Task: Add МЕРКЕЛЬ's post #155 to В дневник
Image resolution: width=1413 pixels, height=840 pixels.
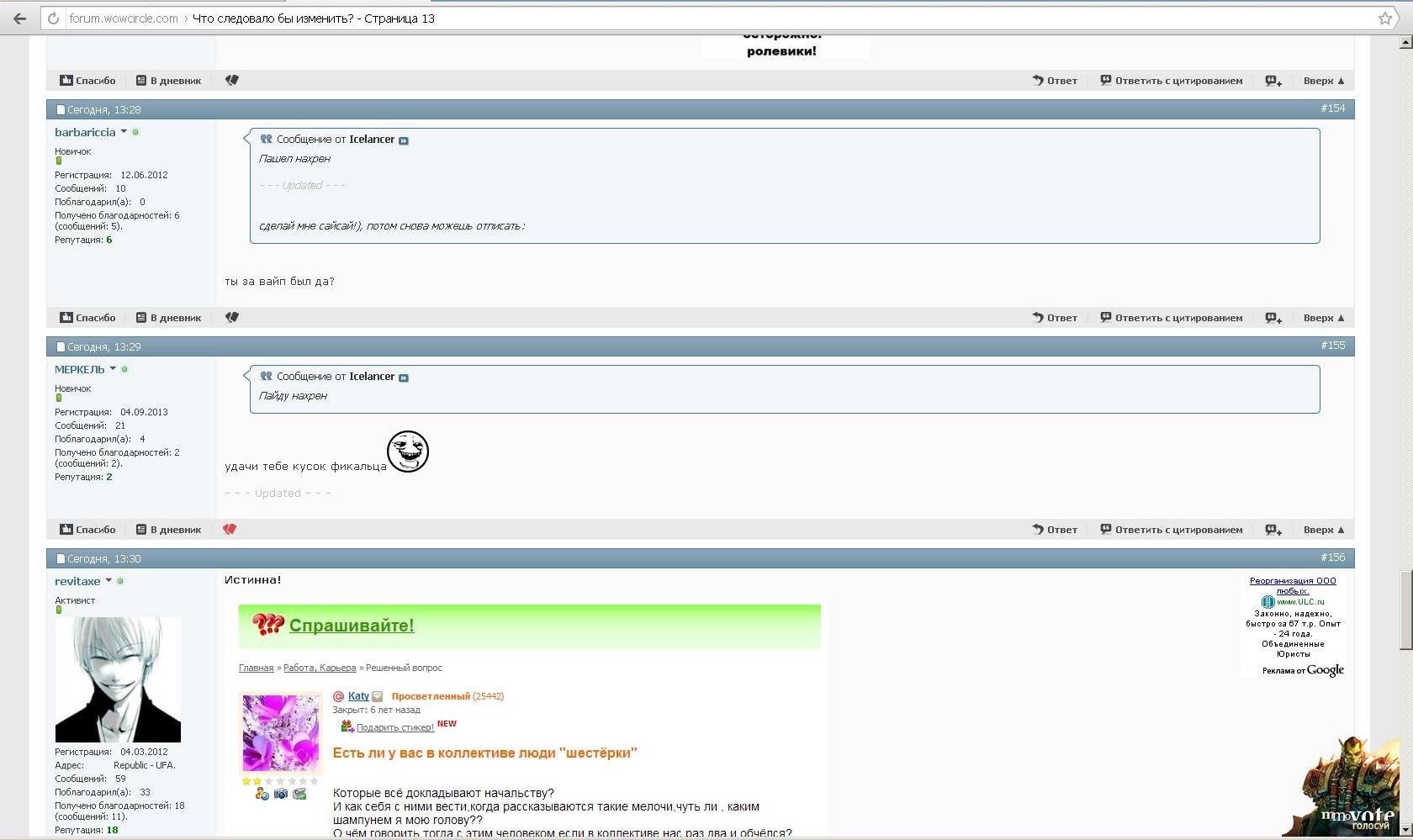Action: click(x=168, y=530)
